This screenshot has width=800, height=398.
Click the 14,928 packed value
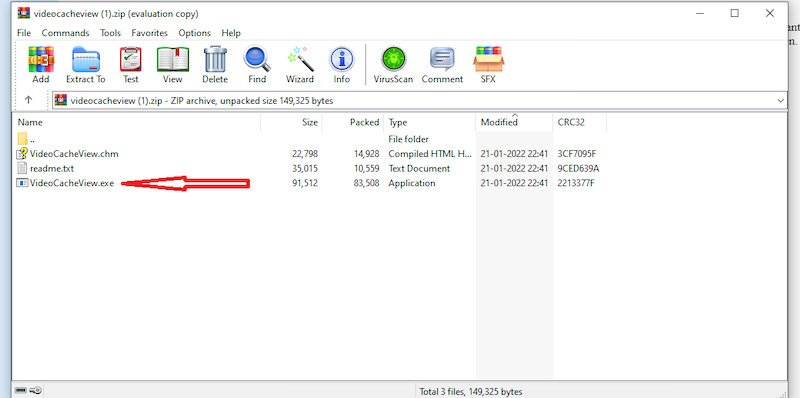point(366,154)
